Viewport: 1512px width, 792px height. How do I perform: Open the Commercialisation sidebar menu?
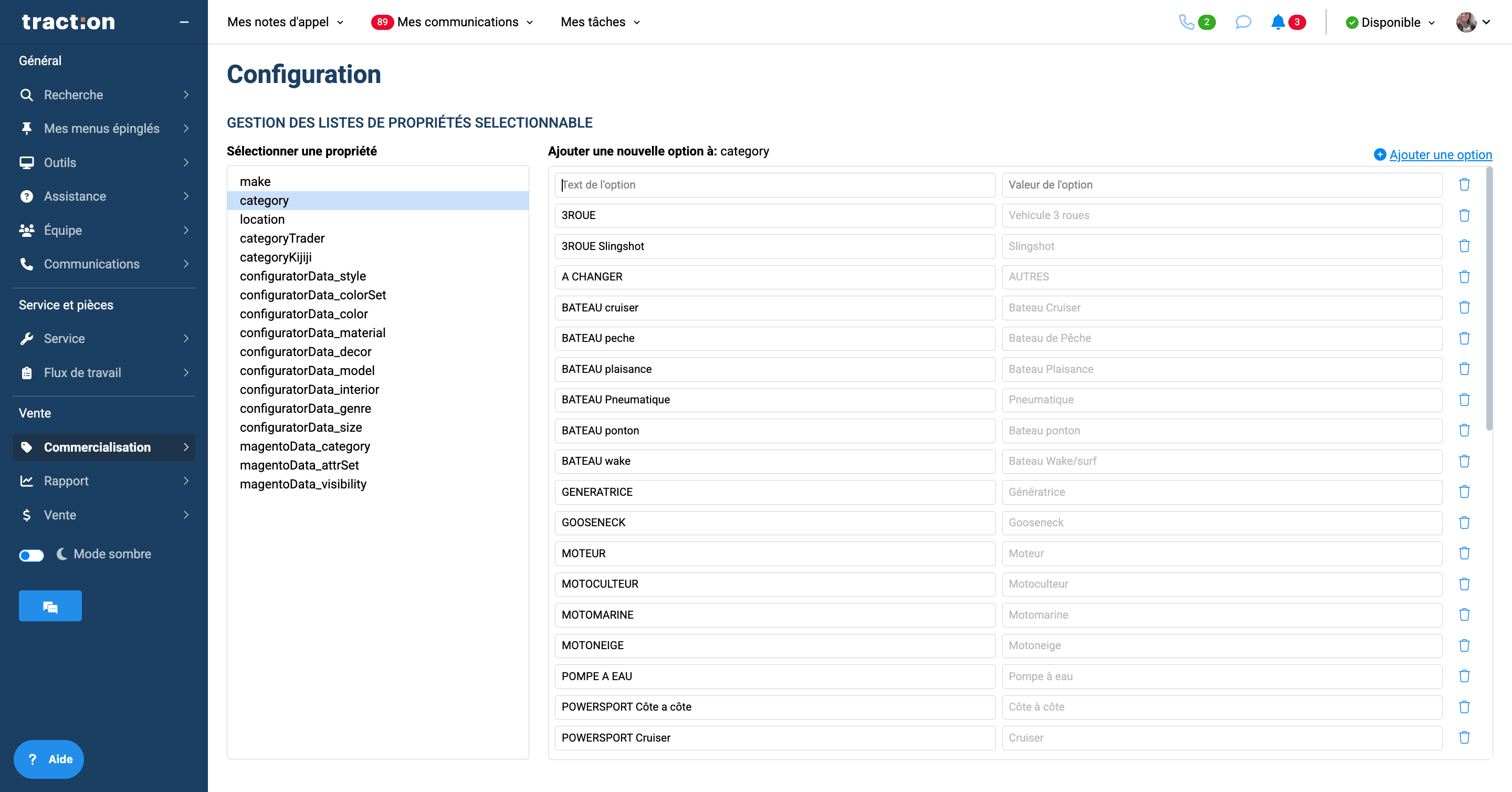tap(104, 447)
